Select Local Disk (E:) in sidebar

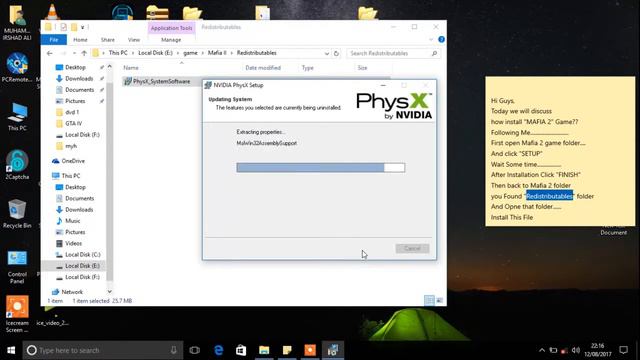click(82, 266)
